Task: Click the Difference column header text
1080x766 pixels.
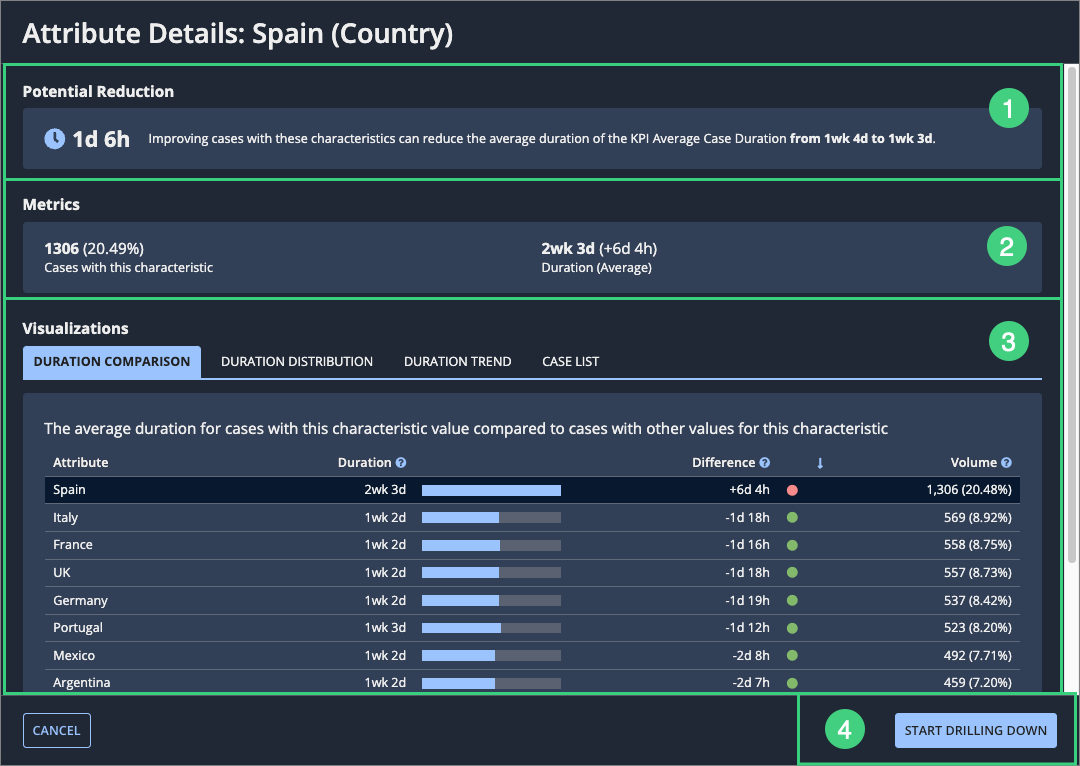Action: coord(723,463)
